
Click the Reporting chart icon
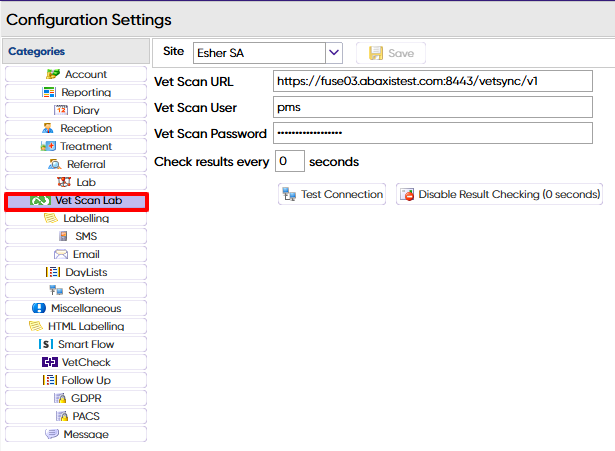pyautogui.click(x=49, y=92)
